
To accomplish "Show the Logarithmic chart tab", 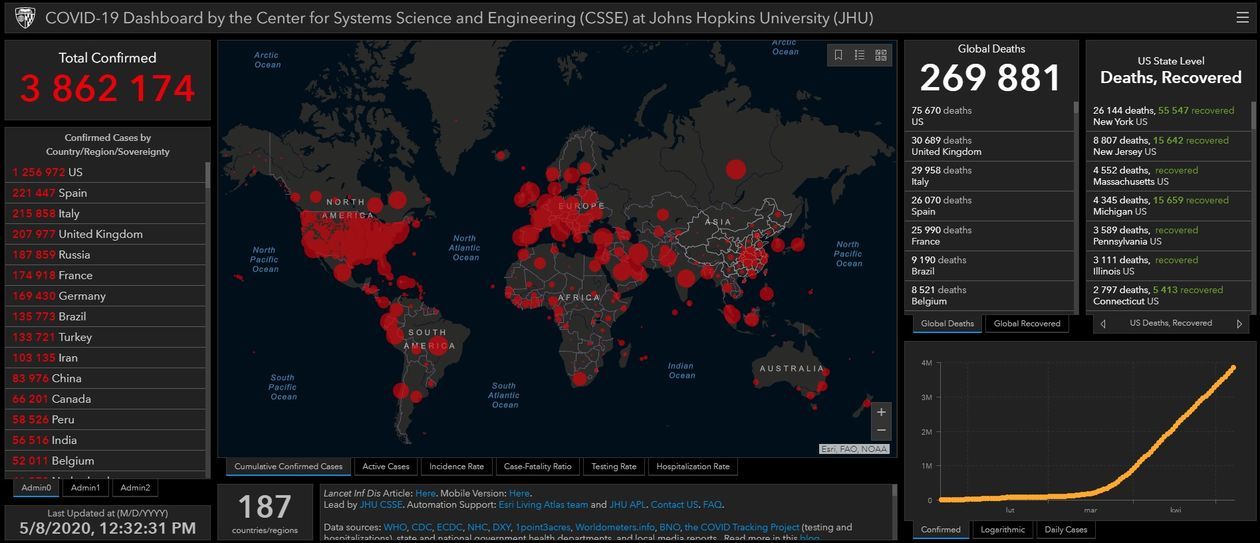I will (1002, 530).
